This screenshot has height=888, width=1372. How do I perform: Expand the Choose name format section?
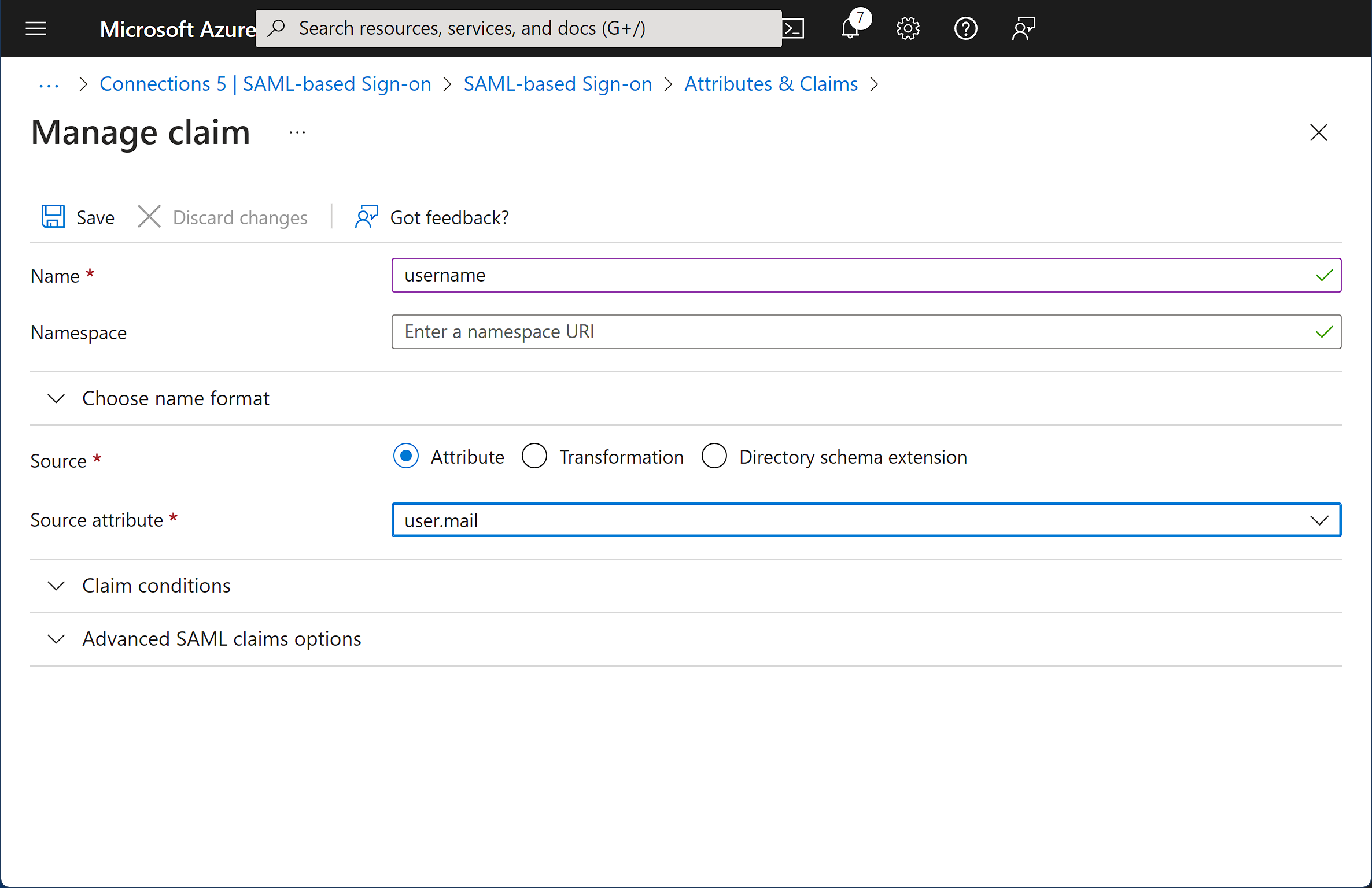[x=56, y=398]
